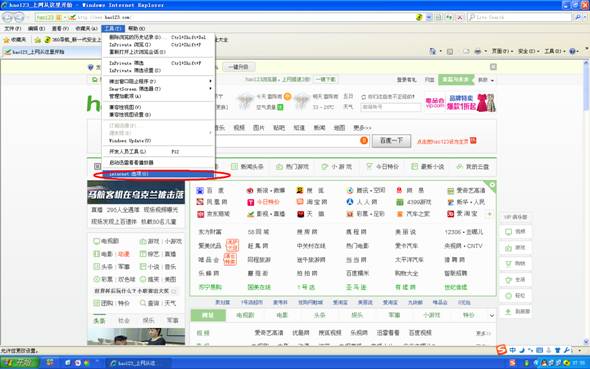Viewport: 590px width, 369px height.
Task: Select Internet 选项 in the Tools menu
Action: [x=158, y=174]
